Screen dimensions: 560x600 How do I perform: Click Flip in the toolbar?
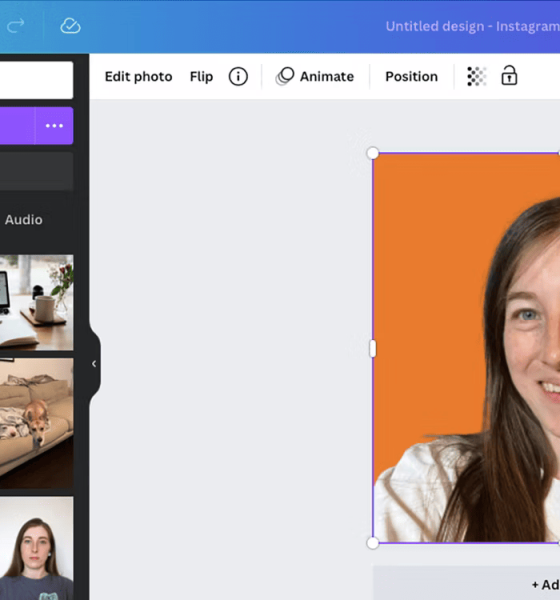[x=201, y=77]
